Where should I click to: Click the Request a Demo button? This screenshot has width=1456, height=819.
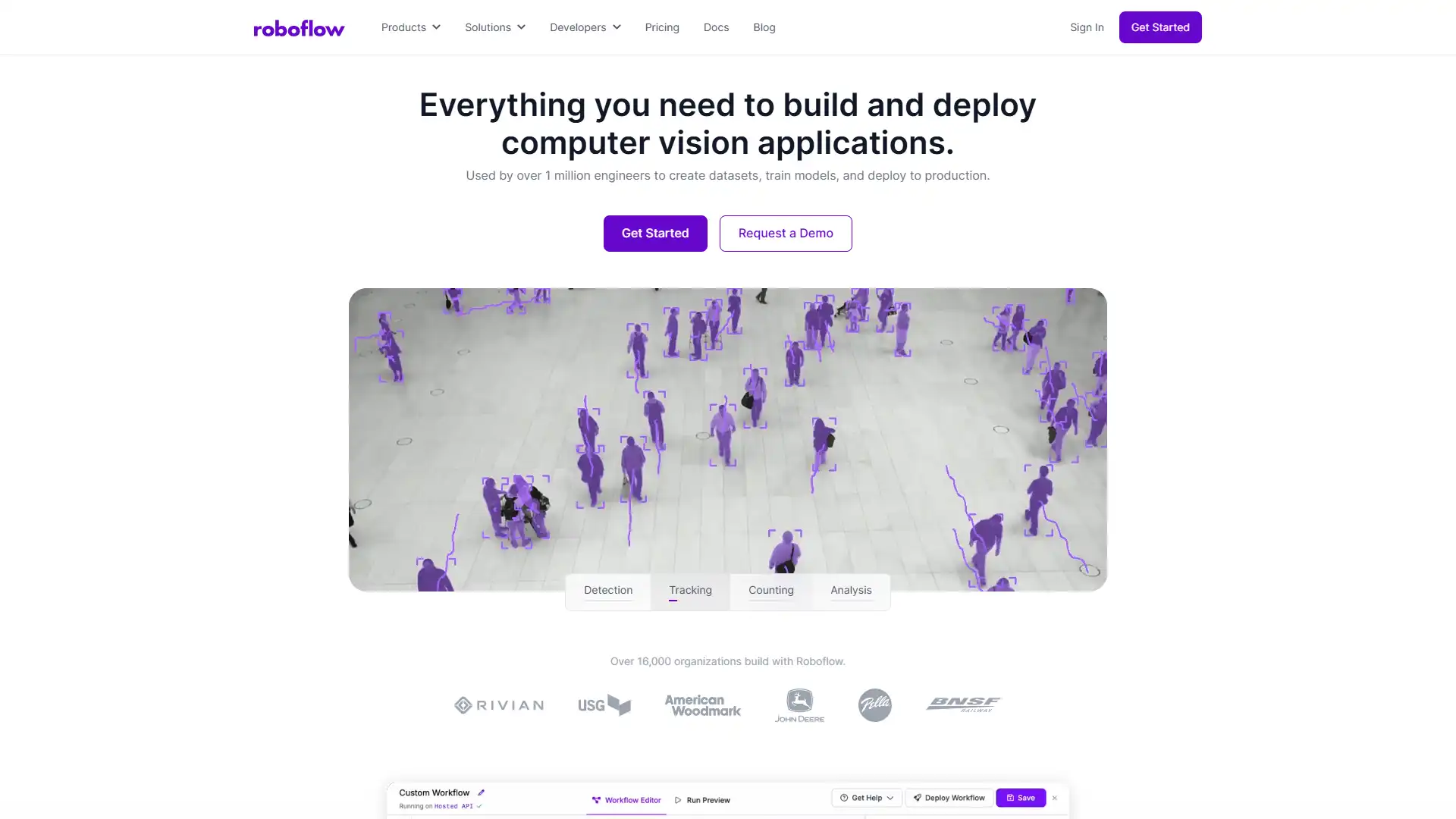tap(786, 233)
